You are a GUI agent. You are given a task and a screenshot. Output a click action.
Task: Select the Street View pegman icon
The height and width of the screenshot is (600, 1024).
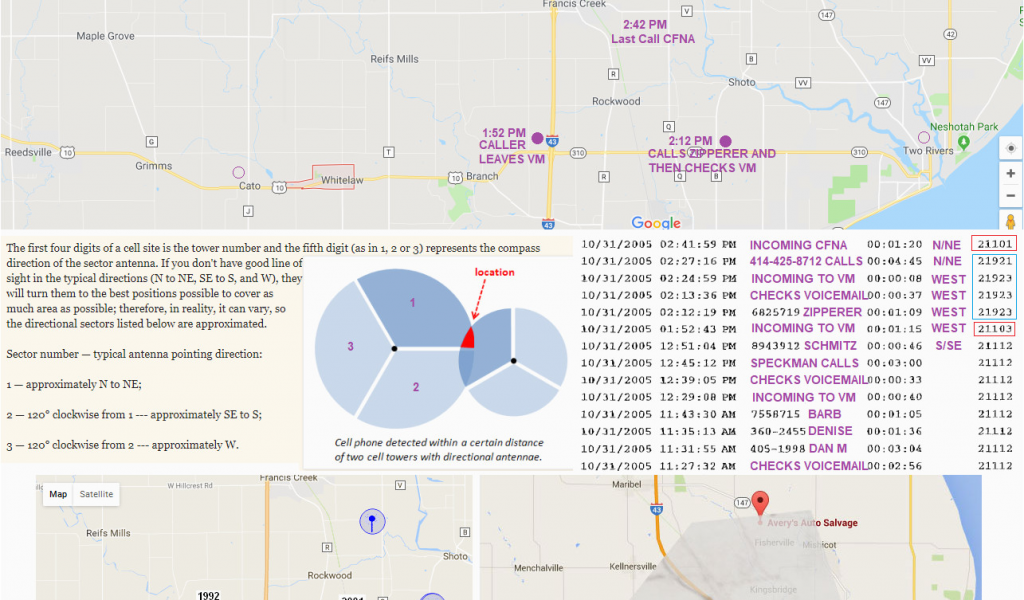click(x=1010, y=221)
